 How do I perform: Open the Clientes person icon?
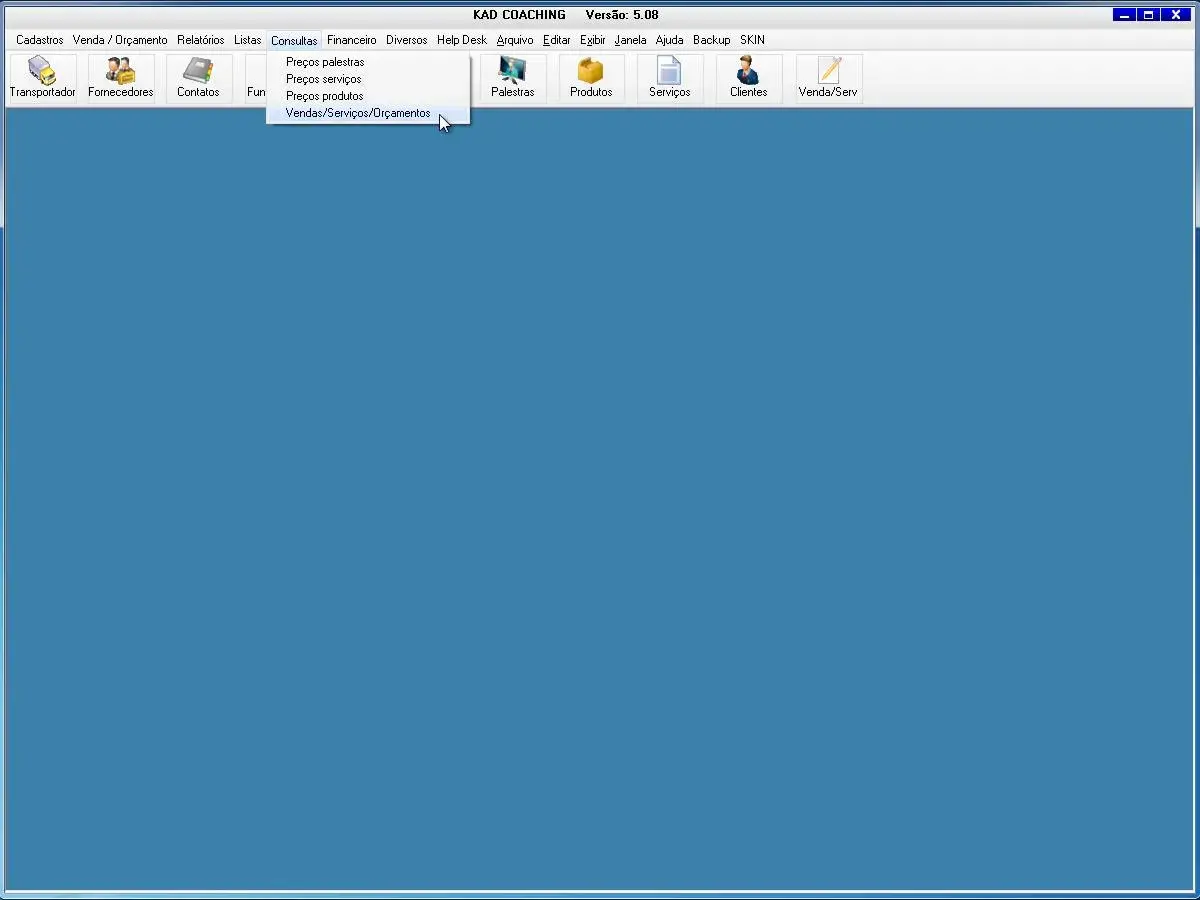(748, 78)
